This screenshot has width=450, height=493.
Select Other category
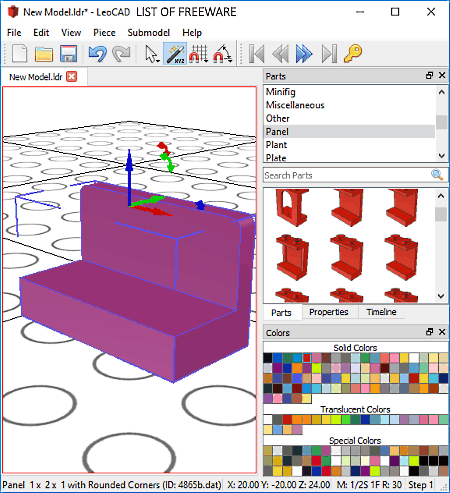coord(349,118)
